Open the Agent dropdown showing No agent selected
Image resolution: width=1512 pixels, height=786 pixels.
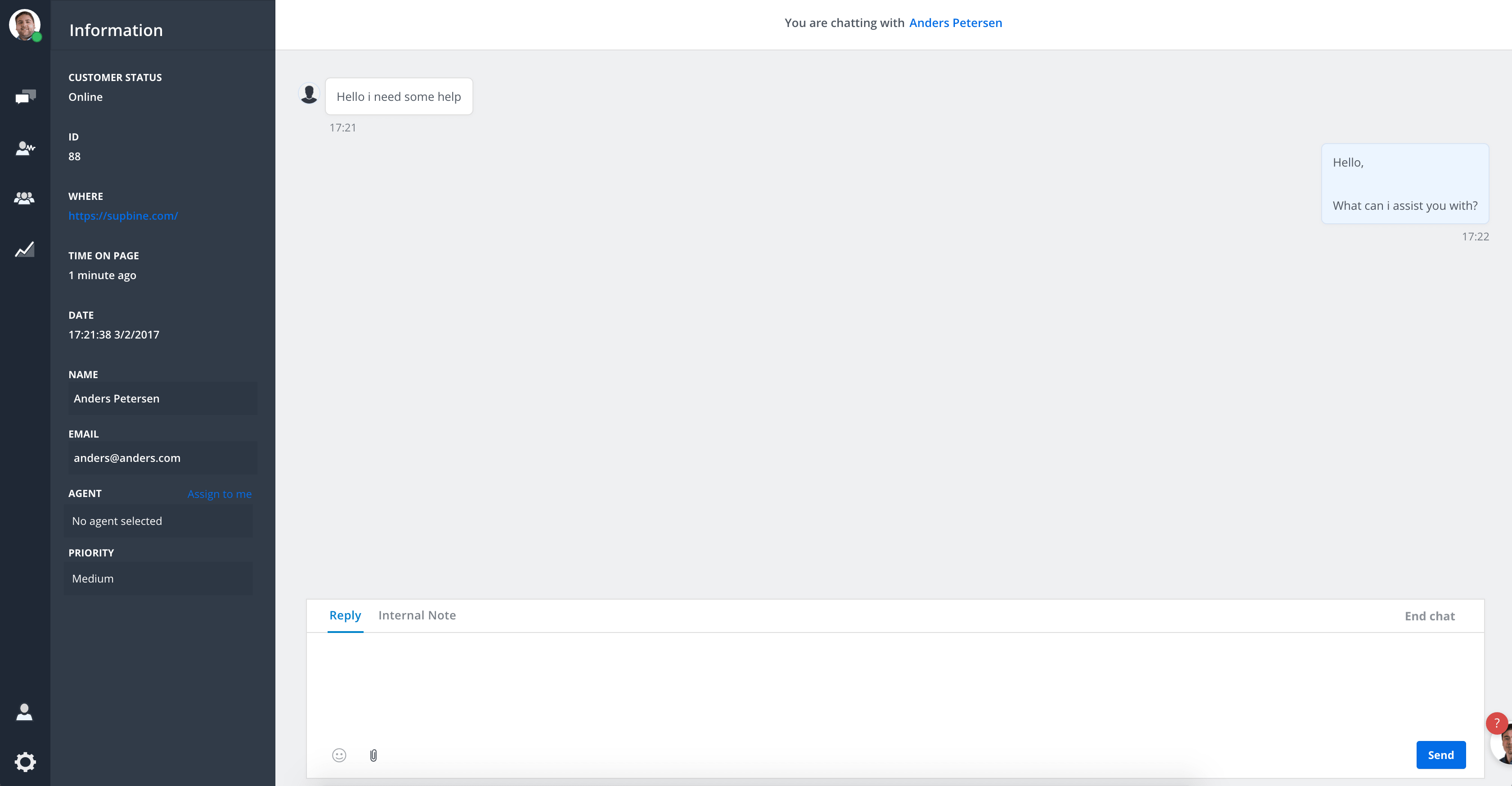pos(158,521)
